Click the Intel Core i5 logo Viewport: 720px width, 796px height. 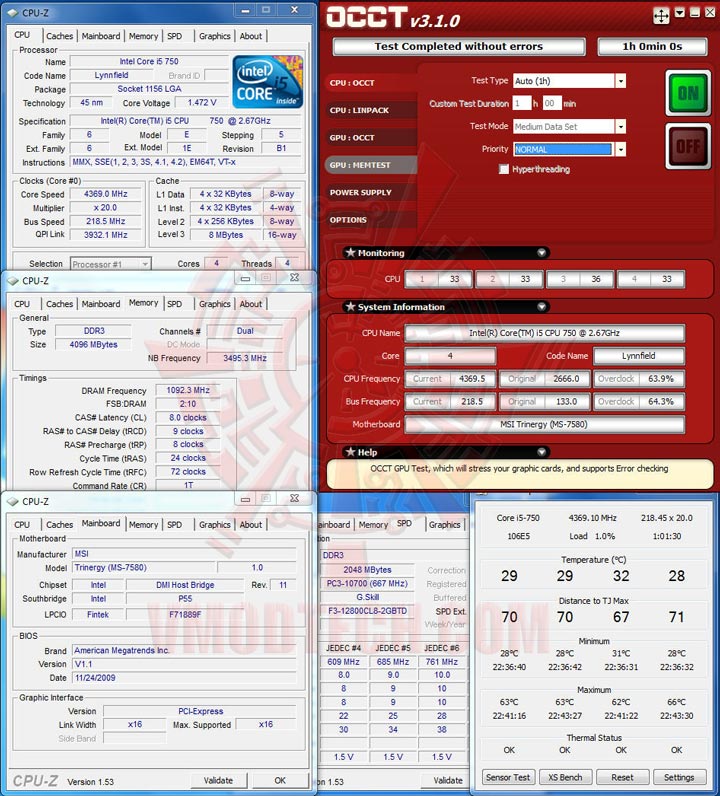click(x=267, y=81)
